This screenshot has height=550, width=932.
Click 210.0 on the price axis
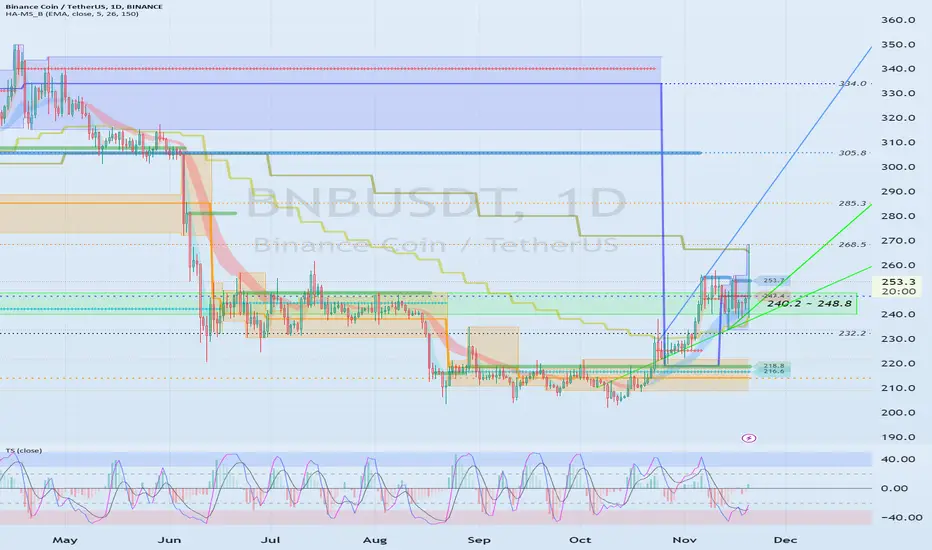(898, 388)
